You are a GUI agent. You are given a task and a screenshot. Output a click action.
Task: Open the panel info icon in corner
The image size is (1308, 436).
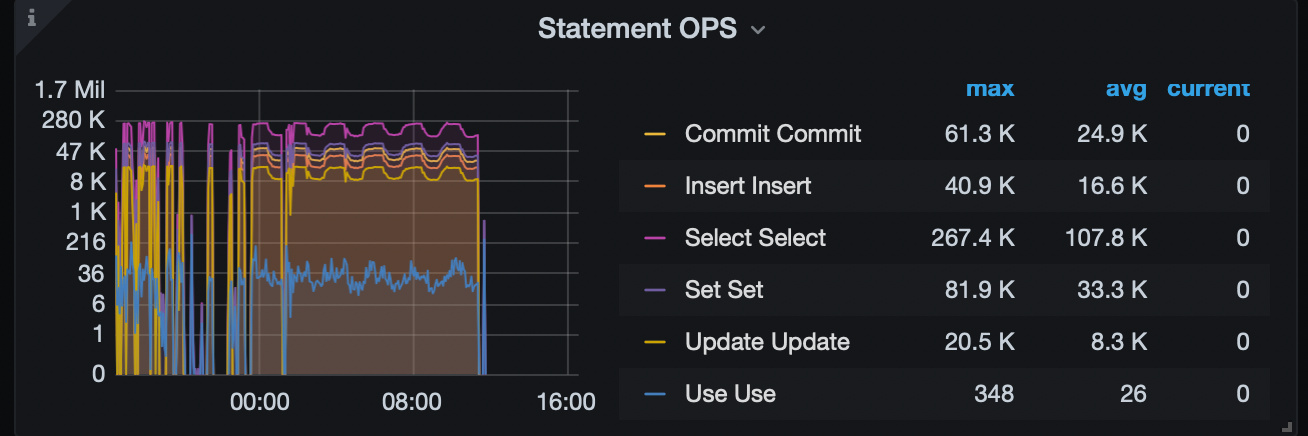[30, 17]
